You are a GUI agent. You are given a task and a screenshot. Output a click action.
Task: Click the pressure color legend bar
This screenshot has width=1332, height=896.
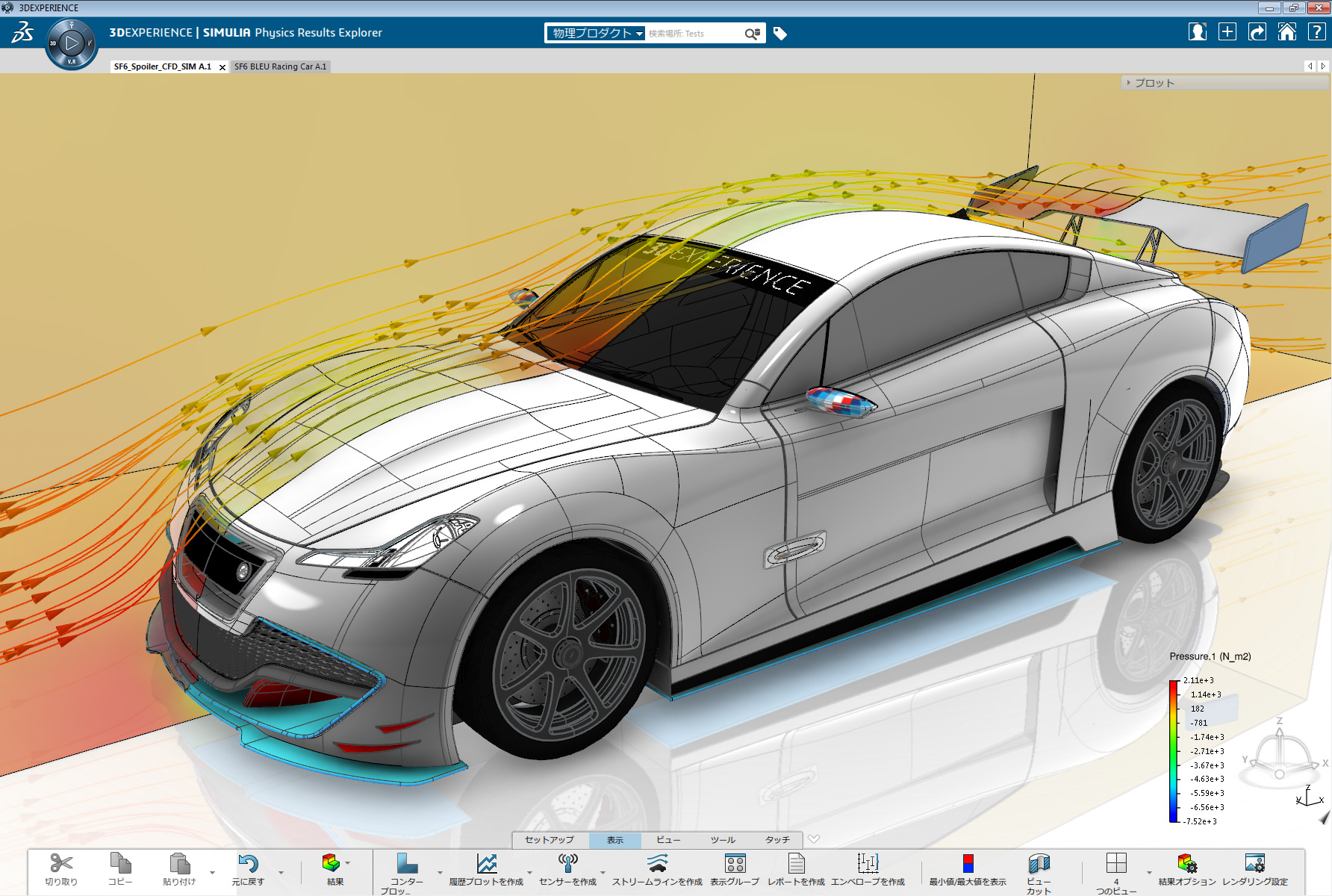click(1174, 751)
